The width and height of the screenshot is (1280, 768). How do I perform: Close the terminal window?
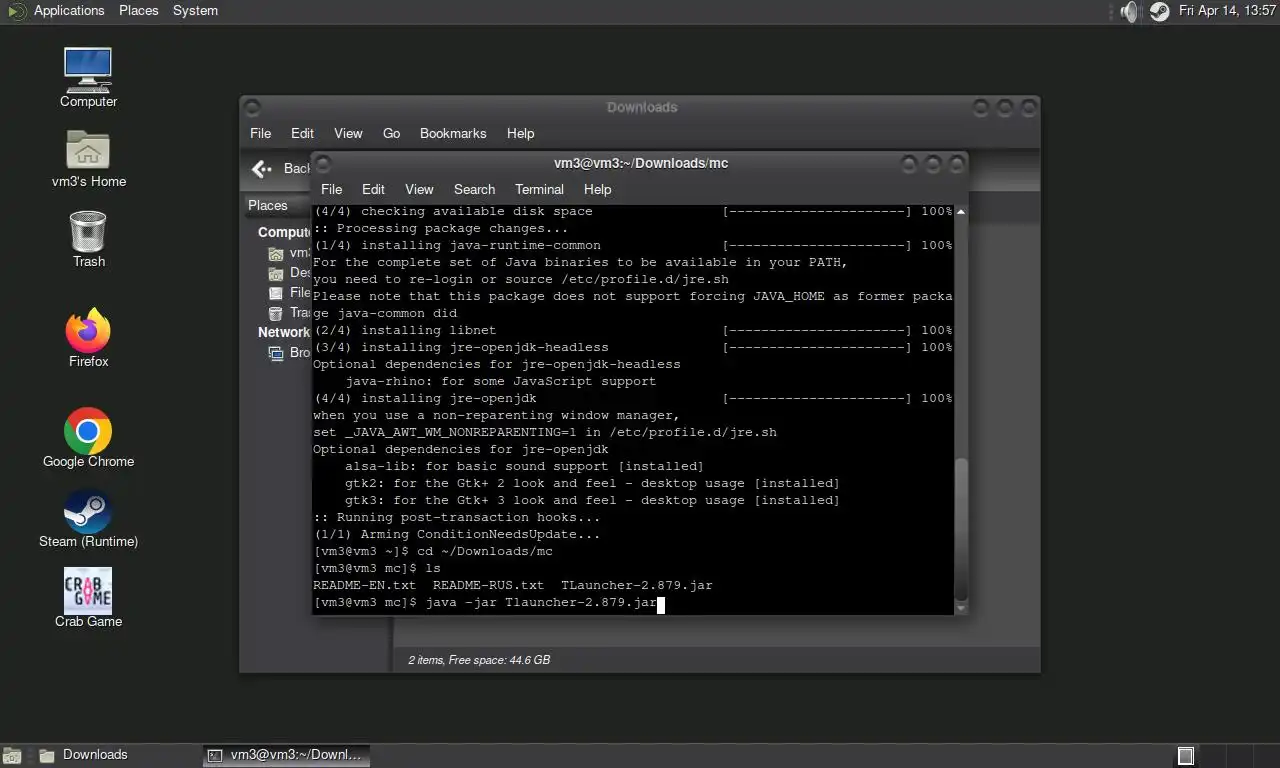(957, 163)
